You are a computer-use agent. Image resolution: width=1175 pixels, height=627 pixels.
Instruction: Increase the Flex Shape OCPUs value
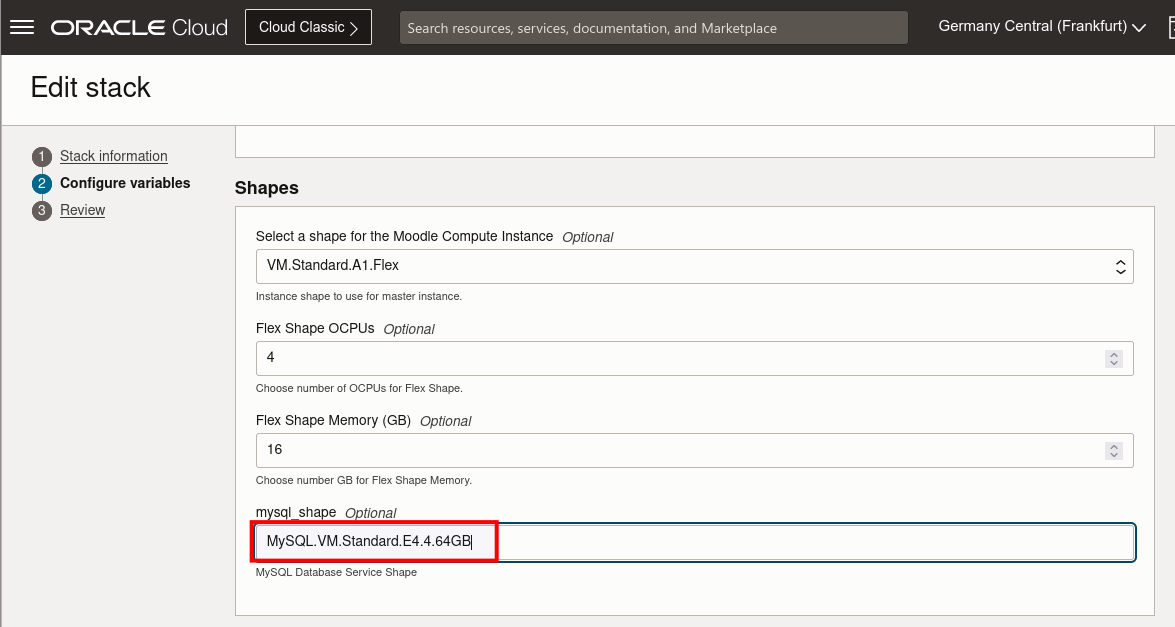1114,354
